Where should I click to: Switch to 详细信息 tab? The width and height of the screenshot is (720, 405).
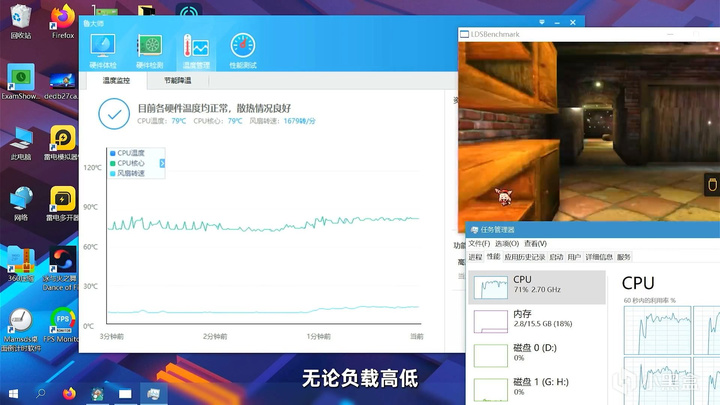(x=599, y=257)
